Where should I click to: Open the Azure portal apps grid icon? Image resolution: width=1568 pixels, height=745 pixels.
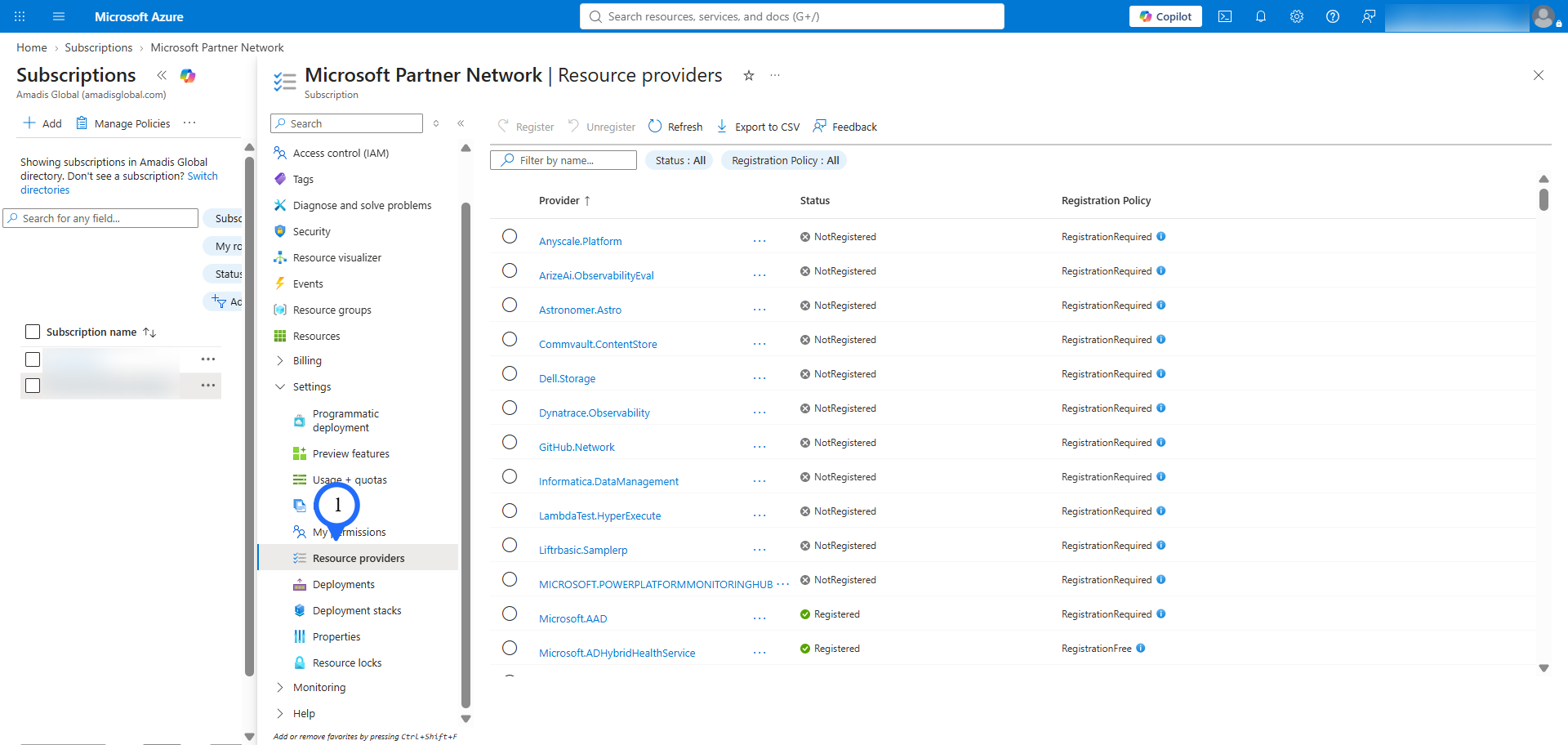point(20,16)
